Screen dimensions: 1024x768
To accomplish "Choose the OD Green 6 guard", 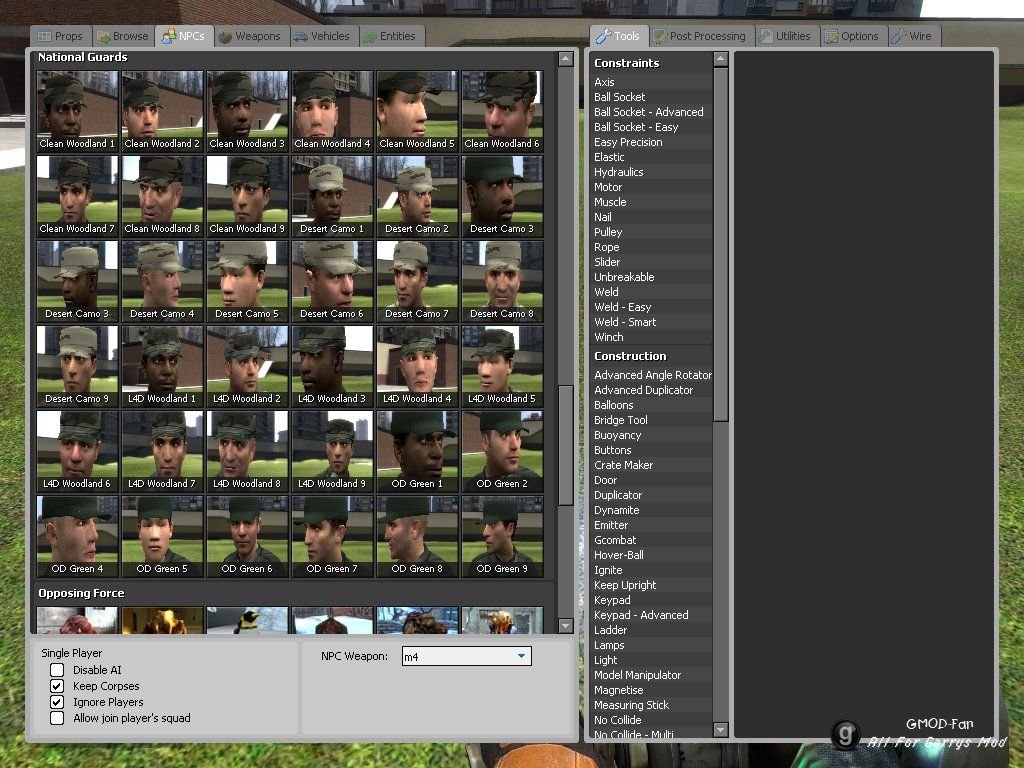I will coord(247,536).
